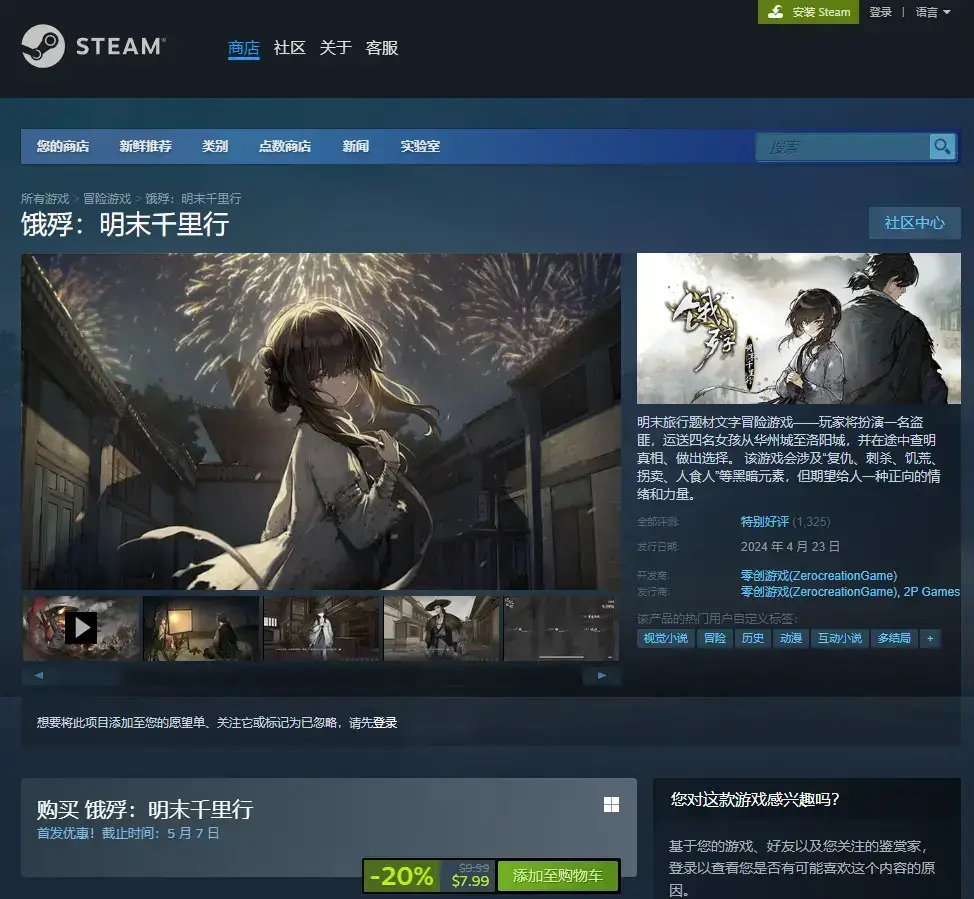
Task: Click the 安装 Steam download icon
Action: (x=775, y=12)
